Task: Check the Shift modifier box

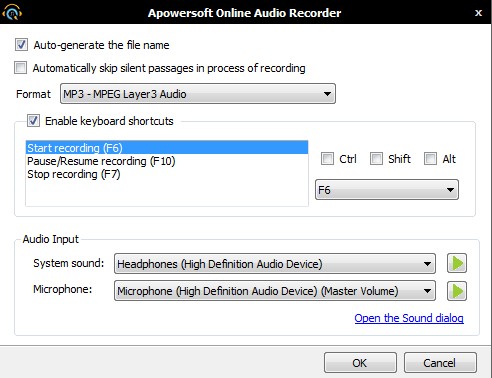Action: (376, 159)
